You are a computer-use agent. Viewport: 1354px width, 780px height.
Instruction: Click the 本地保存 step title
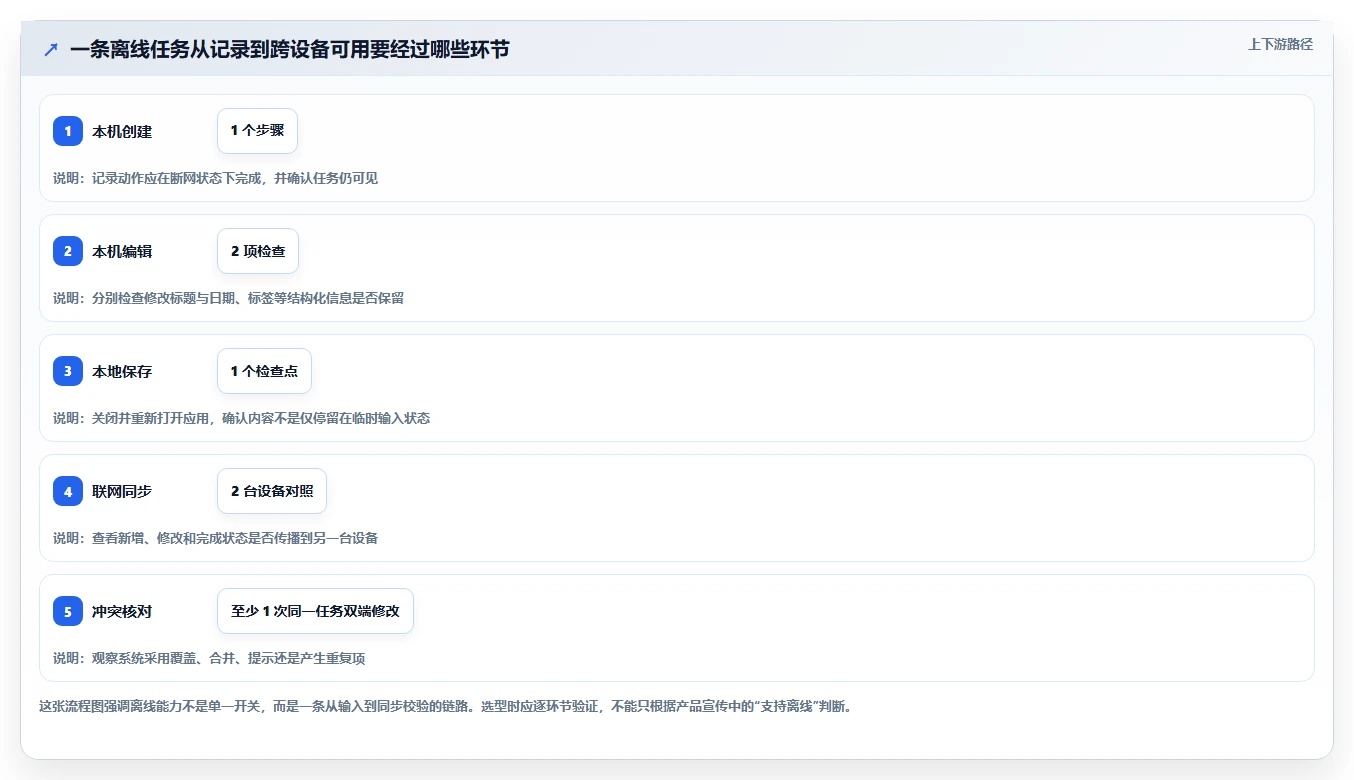122,371
